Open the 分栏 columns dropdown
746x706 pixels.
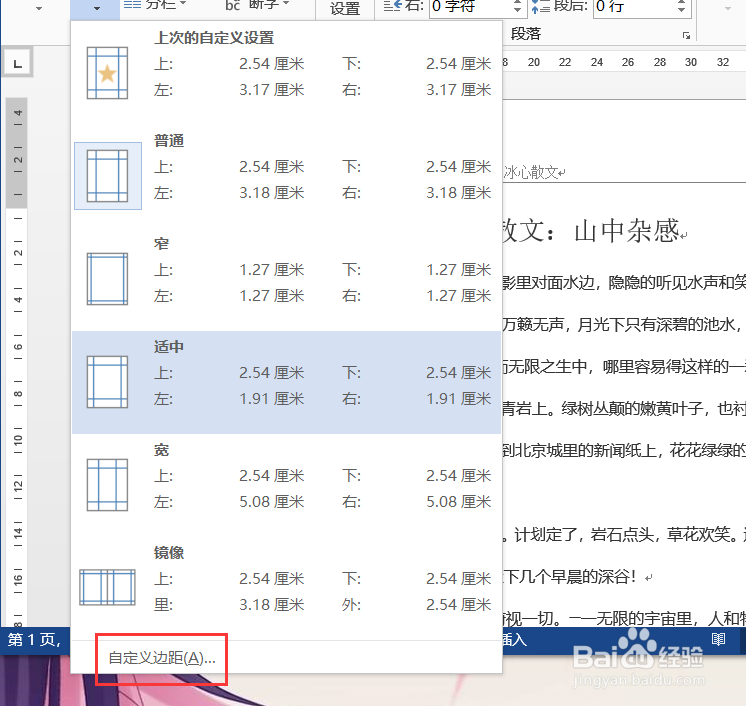[x=155, y=6]
